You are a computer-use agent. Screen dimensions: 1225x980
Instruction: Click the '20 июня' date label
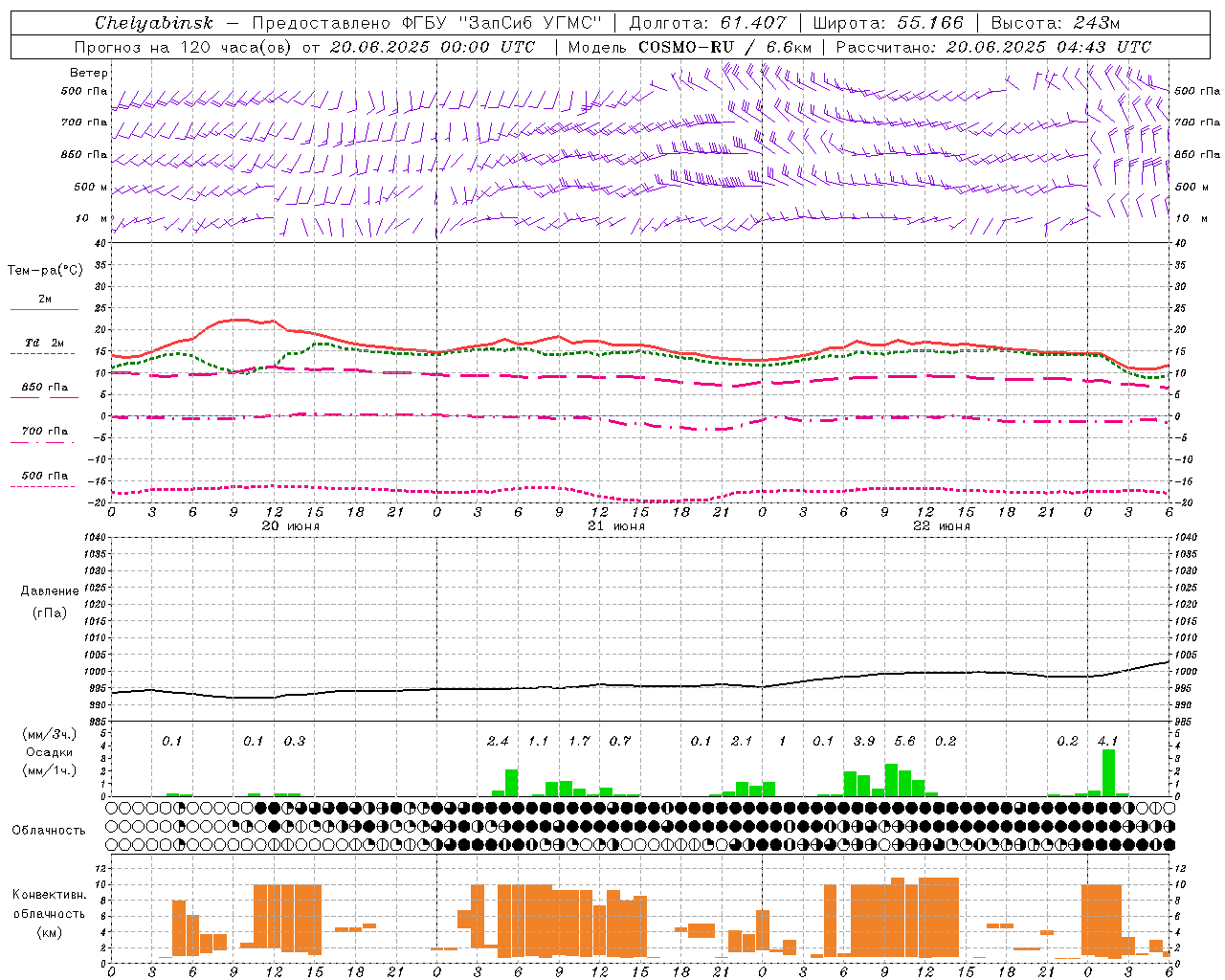(x=291, y=526)
